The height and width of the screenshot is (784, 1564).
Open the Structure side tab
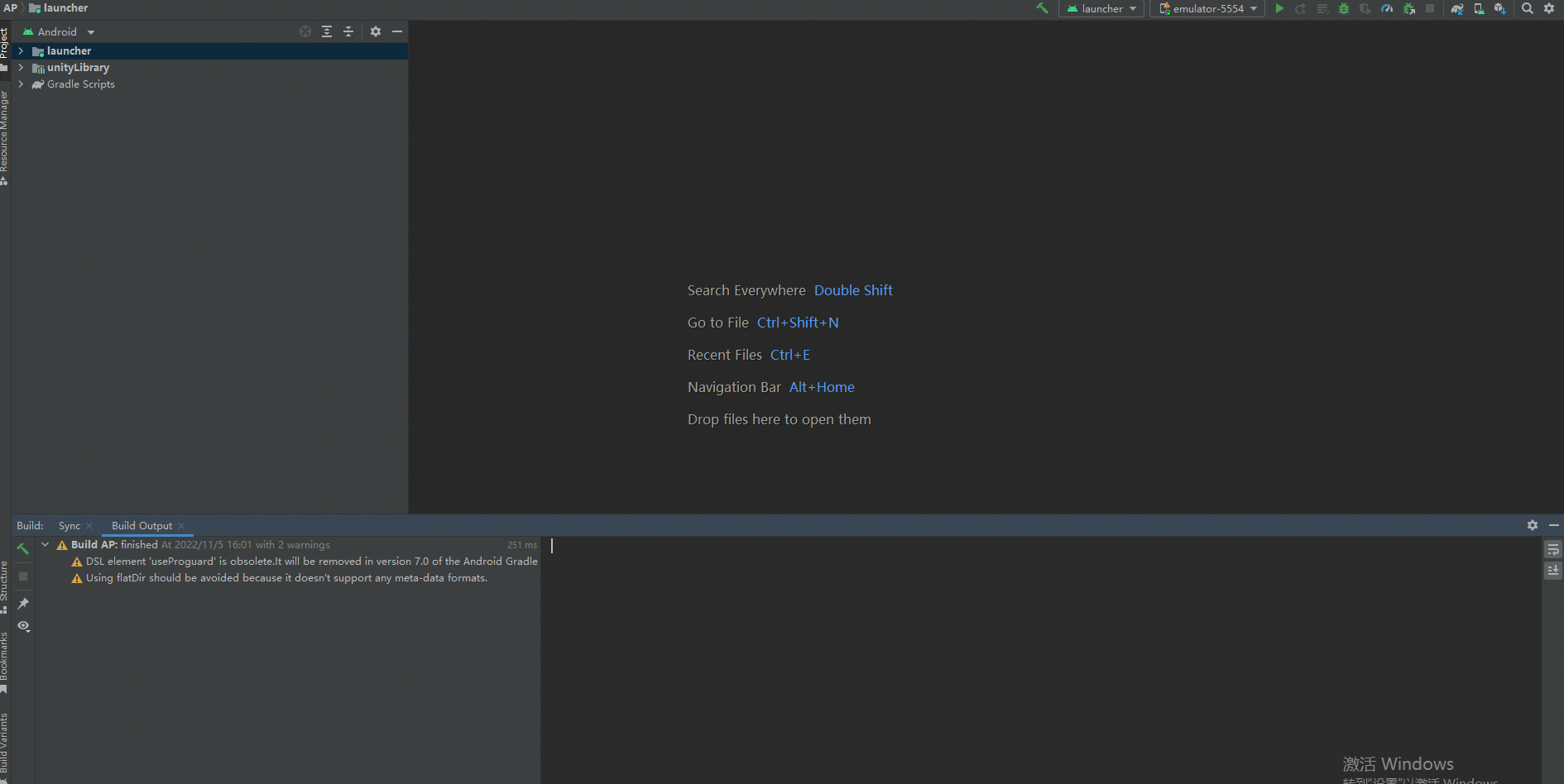point(4,587)
